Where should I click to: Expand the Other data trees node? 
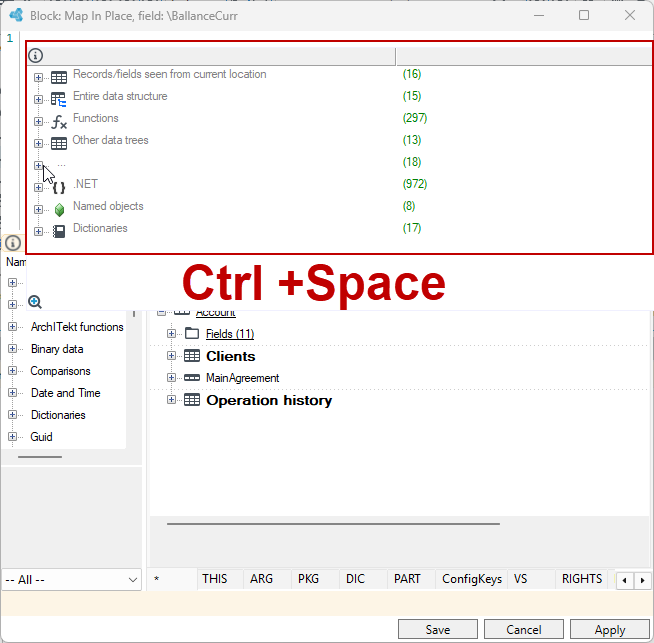pos(38,143)
